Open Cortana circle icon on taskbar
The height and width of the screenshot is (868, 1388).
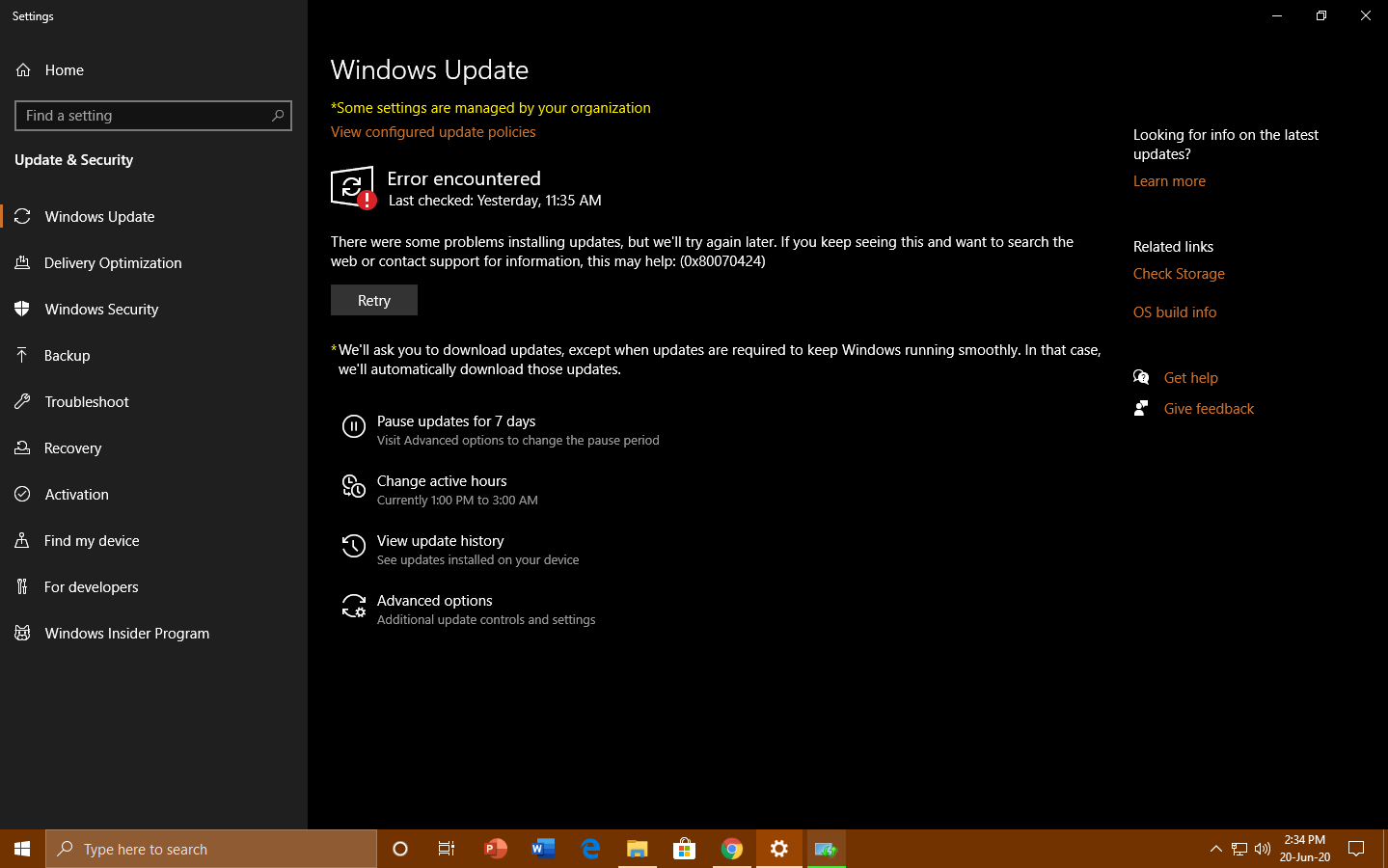click(400, 849)
